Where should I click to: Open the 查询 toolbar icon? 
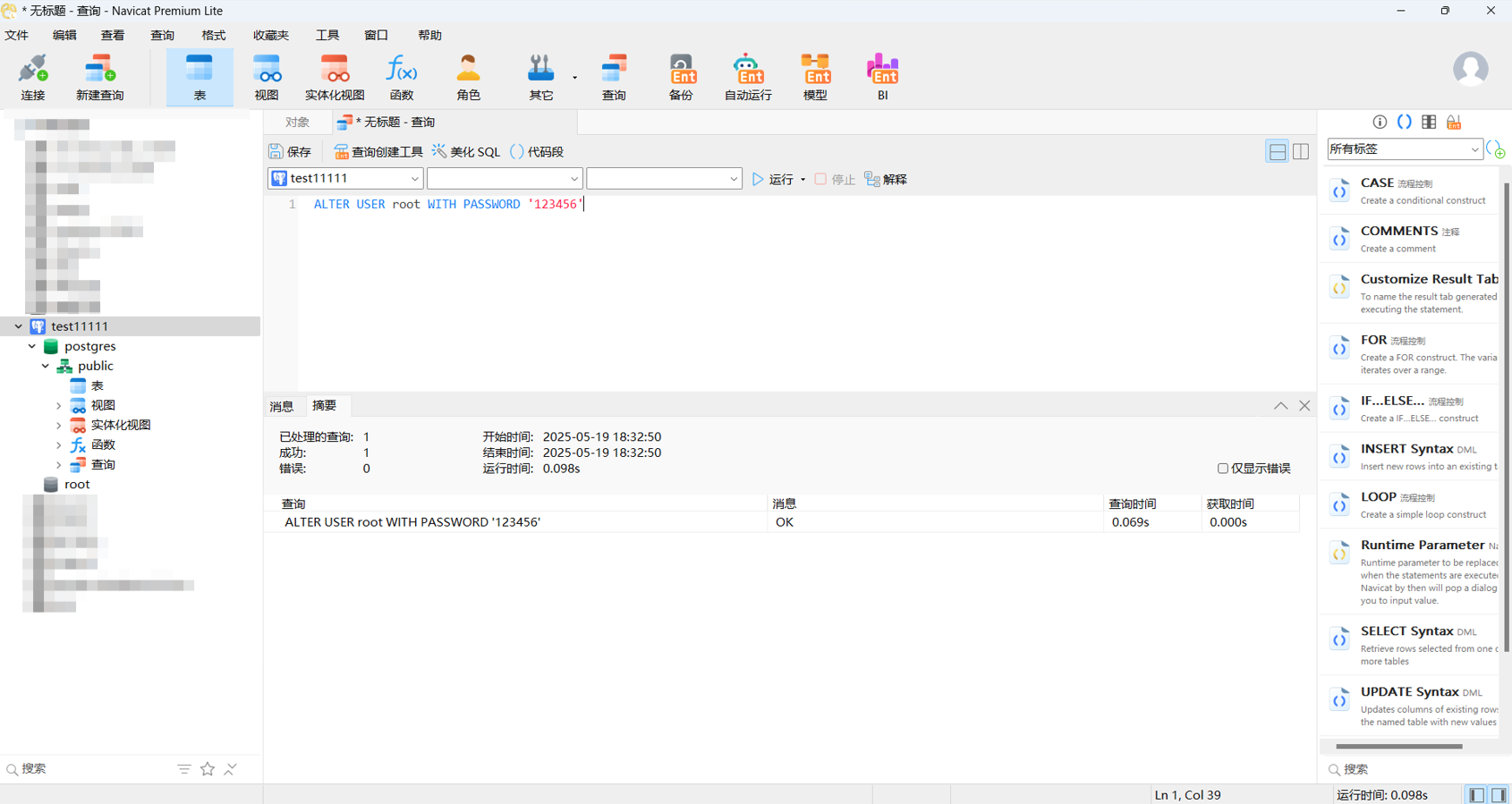[x=614, y=77]
